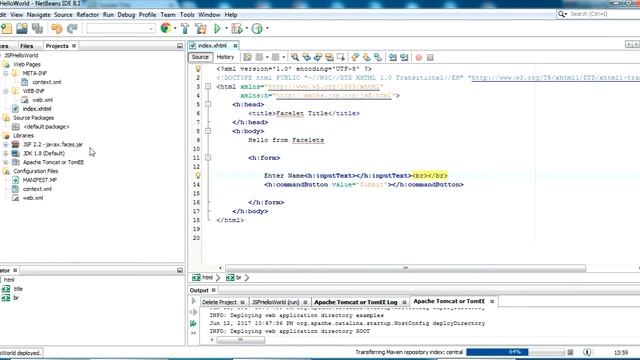Click the Find Previous Occurrence icon
The height and width of the screenshot is (360, 640).
point(306,57)
